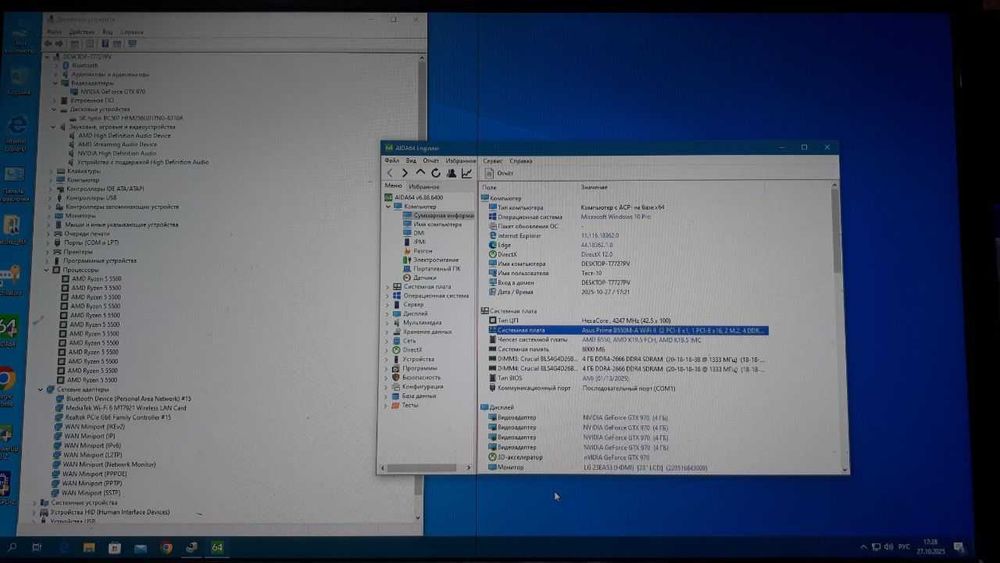Expand Системная плата in AIDA64 tree
This screenshot has height=563, width=1000.
(387, 287)
